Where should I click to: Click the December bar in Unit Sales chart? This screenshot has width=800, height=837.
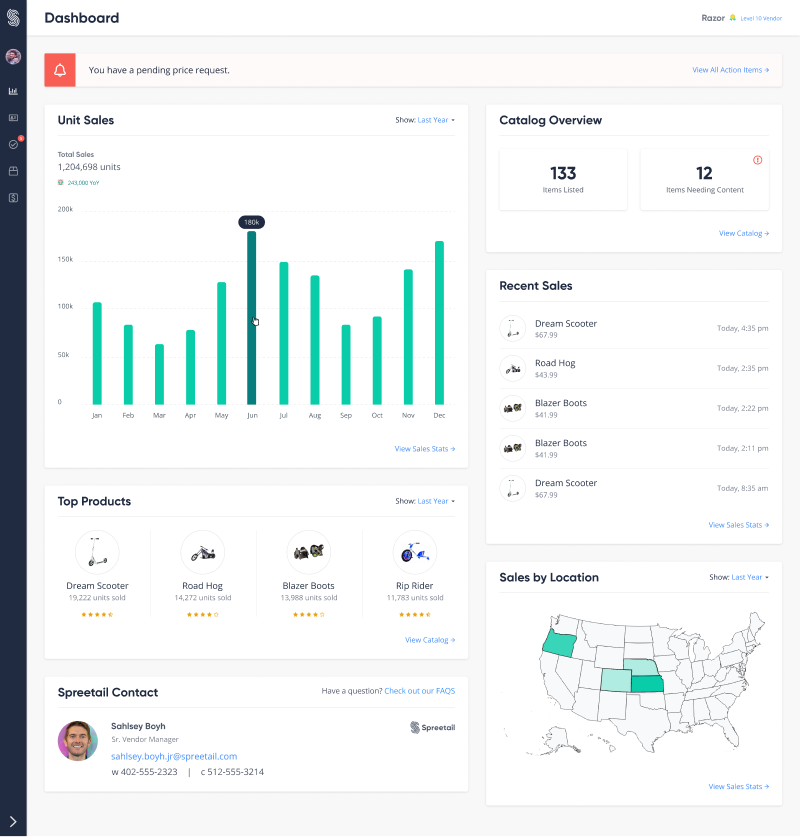click(439, 322)
